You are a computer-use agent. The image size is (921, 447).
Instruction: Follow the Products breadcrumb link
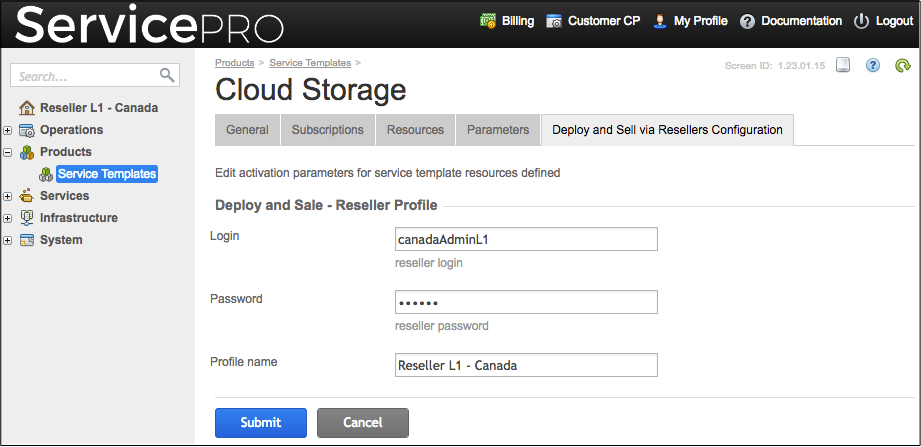tap(234, 63)
